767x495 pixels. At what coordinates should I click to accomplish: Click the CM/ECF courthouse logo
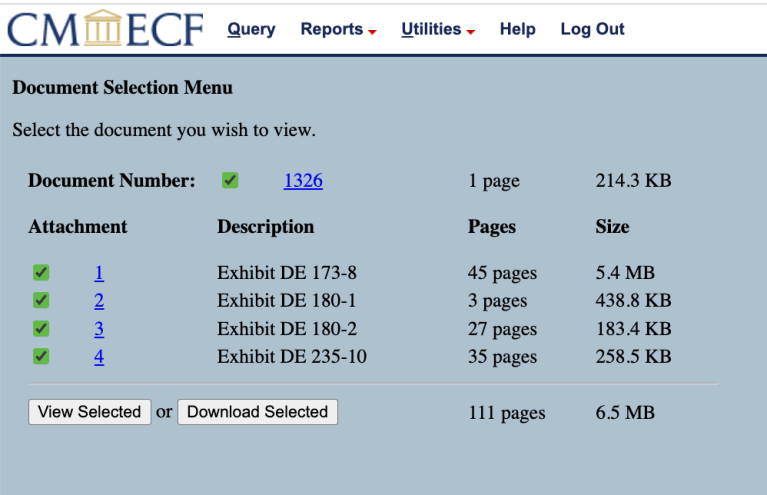pyautogui.click(x=105, y=29)
